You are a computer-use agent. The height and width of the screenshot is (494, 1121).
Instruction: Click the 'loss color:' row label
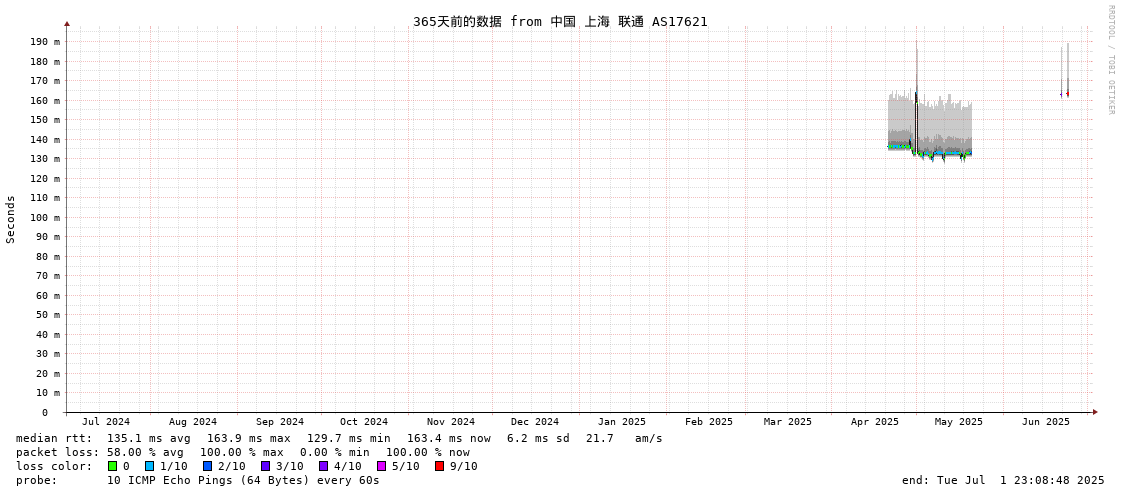click(54, 466)
